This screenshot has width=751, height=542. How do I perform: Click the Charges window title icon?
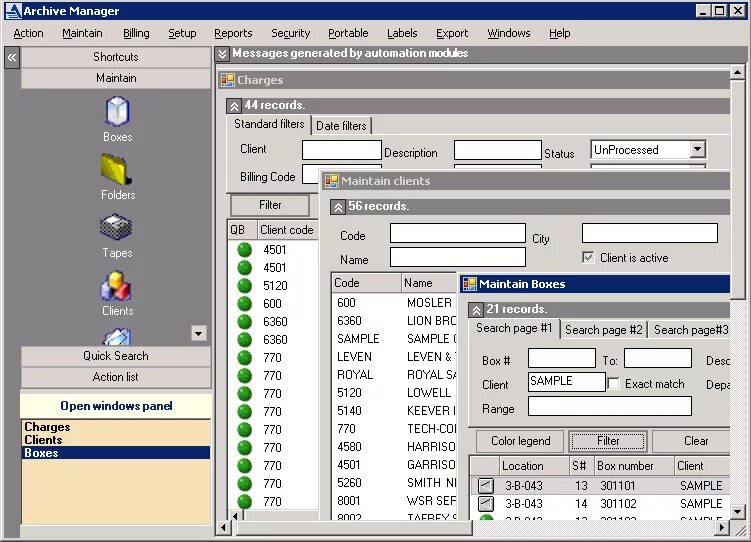[x=228, y=80]
